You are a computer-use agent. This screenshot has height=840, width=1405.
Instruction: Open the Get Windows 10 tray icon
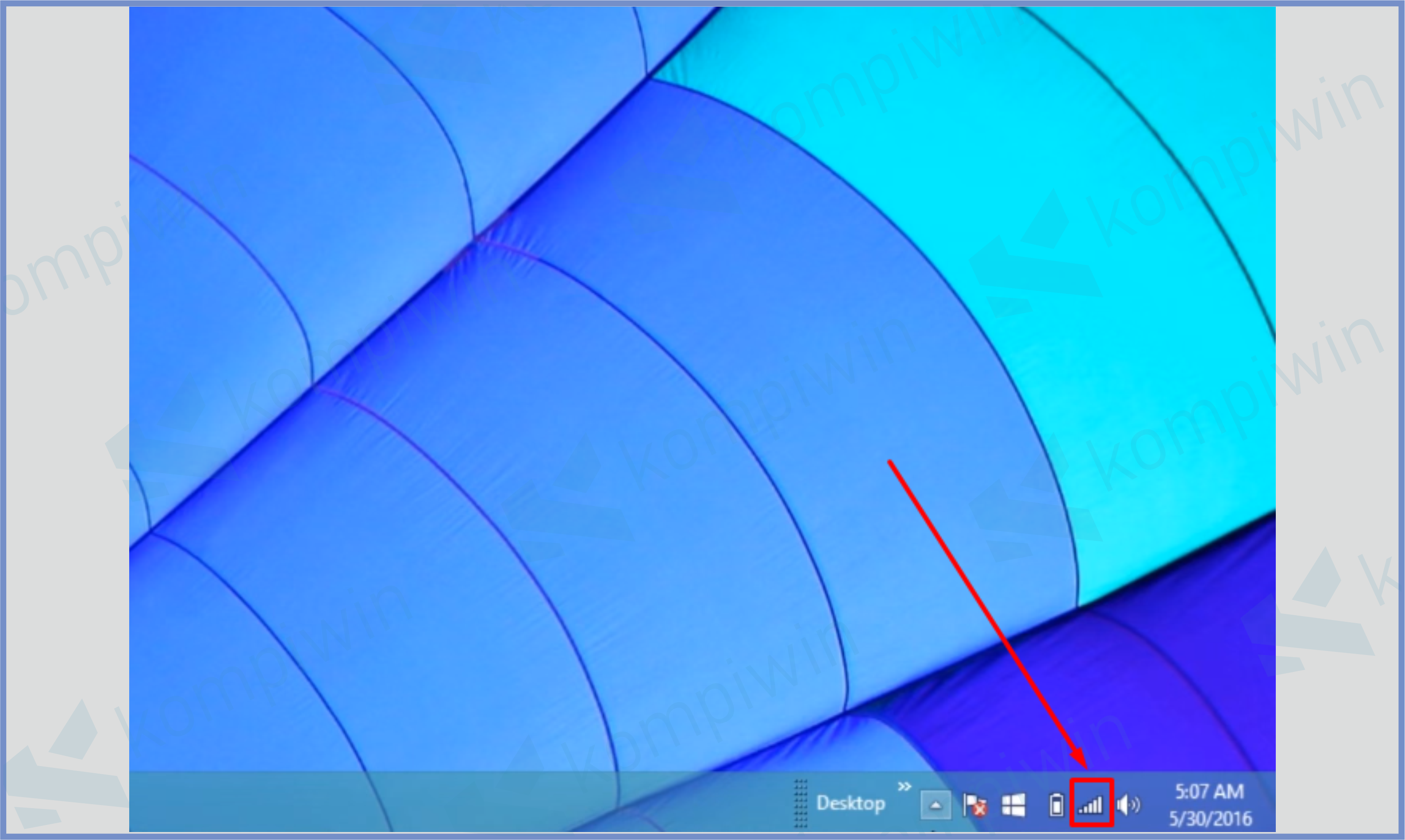[1013, 805]
